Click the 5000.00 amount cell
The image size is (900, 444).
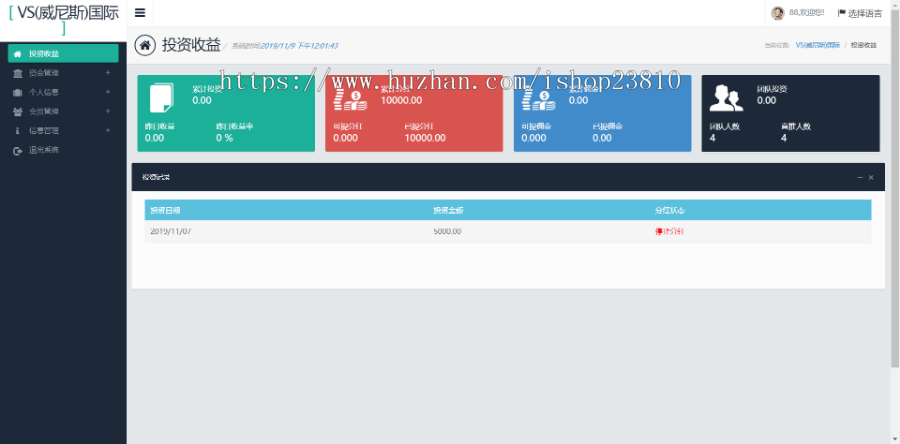447,231
